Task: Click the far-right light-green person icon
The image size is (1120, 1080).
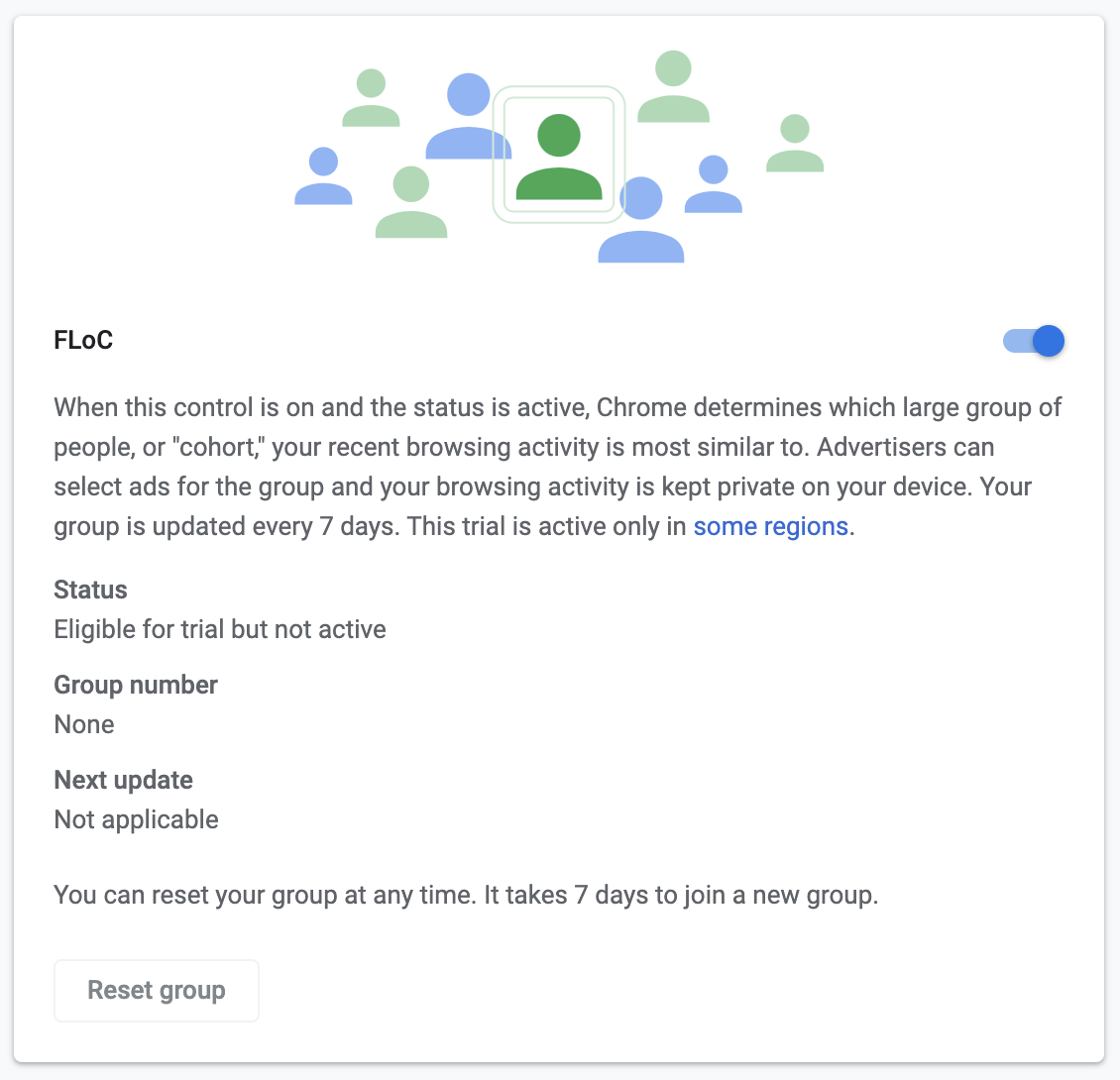Action: pyautogui.click(x=795, y=144)
